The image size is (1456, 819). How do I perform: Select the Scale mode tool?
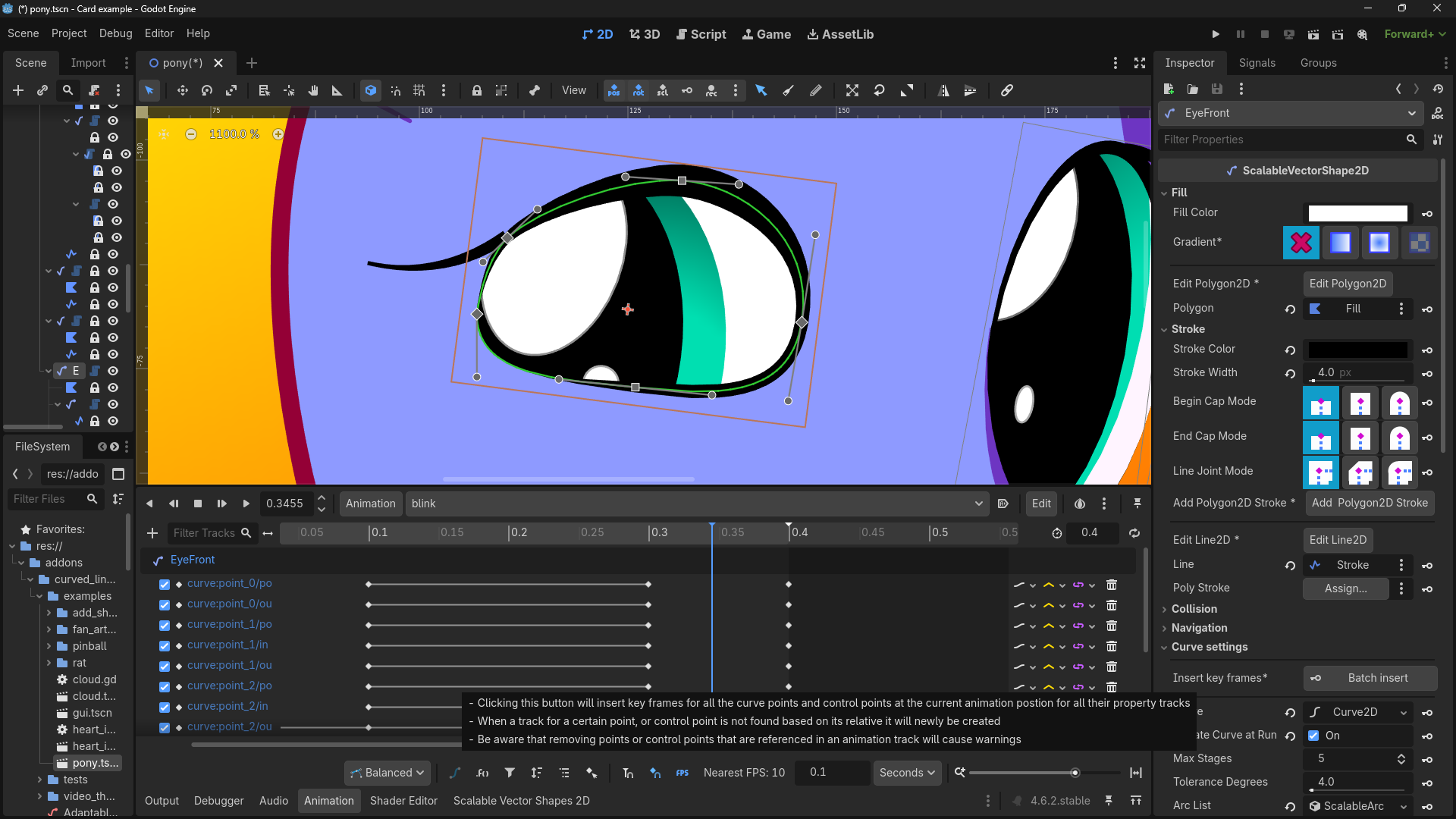[231, 90]
